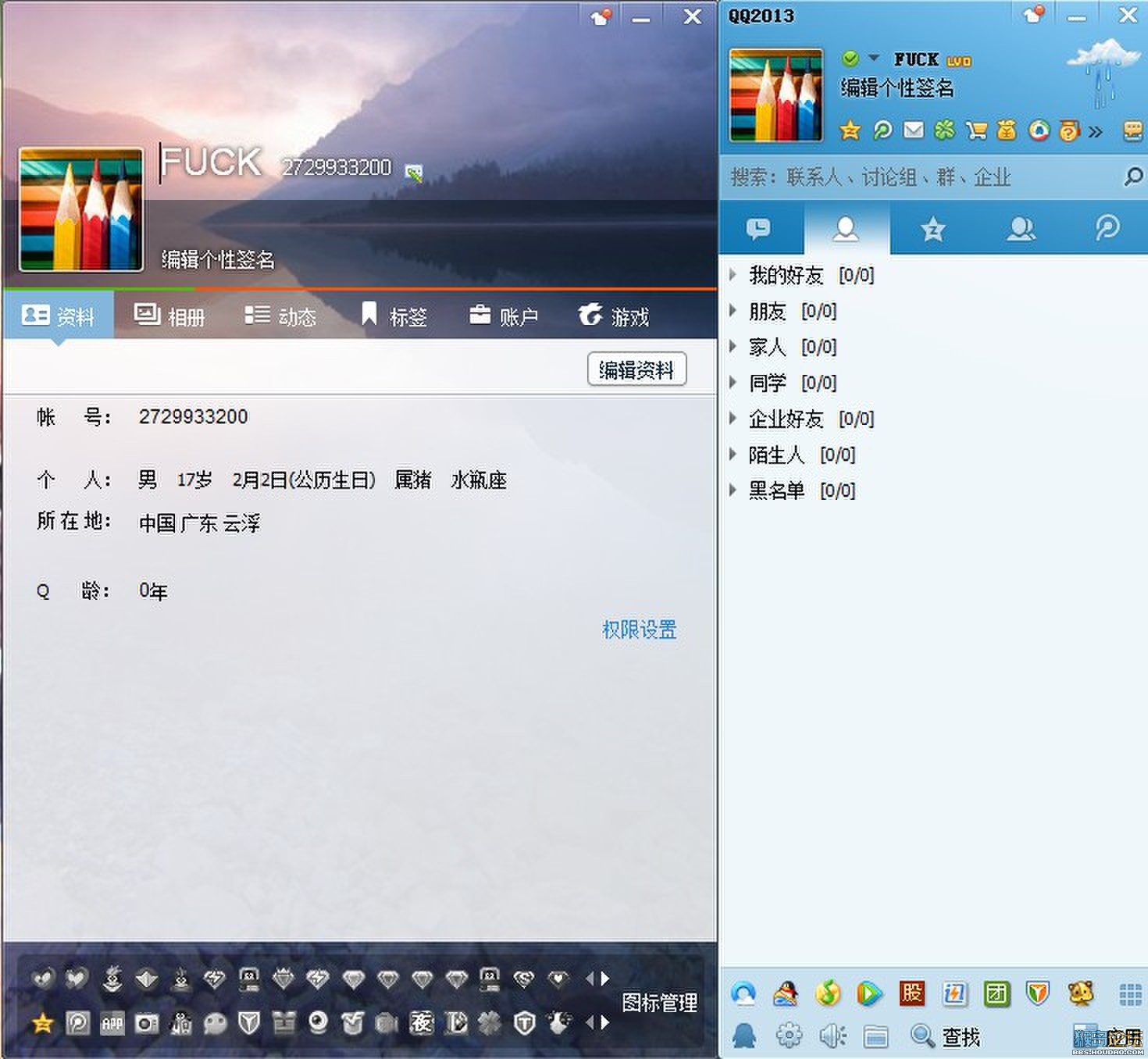Click green clover Pengyou icon in header
The image size is (1148, 1059).
945,130
